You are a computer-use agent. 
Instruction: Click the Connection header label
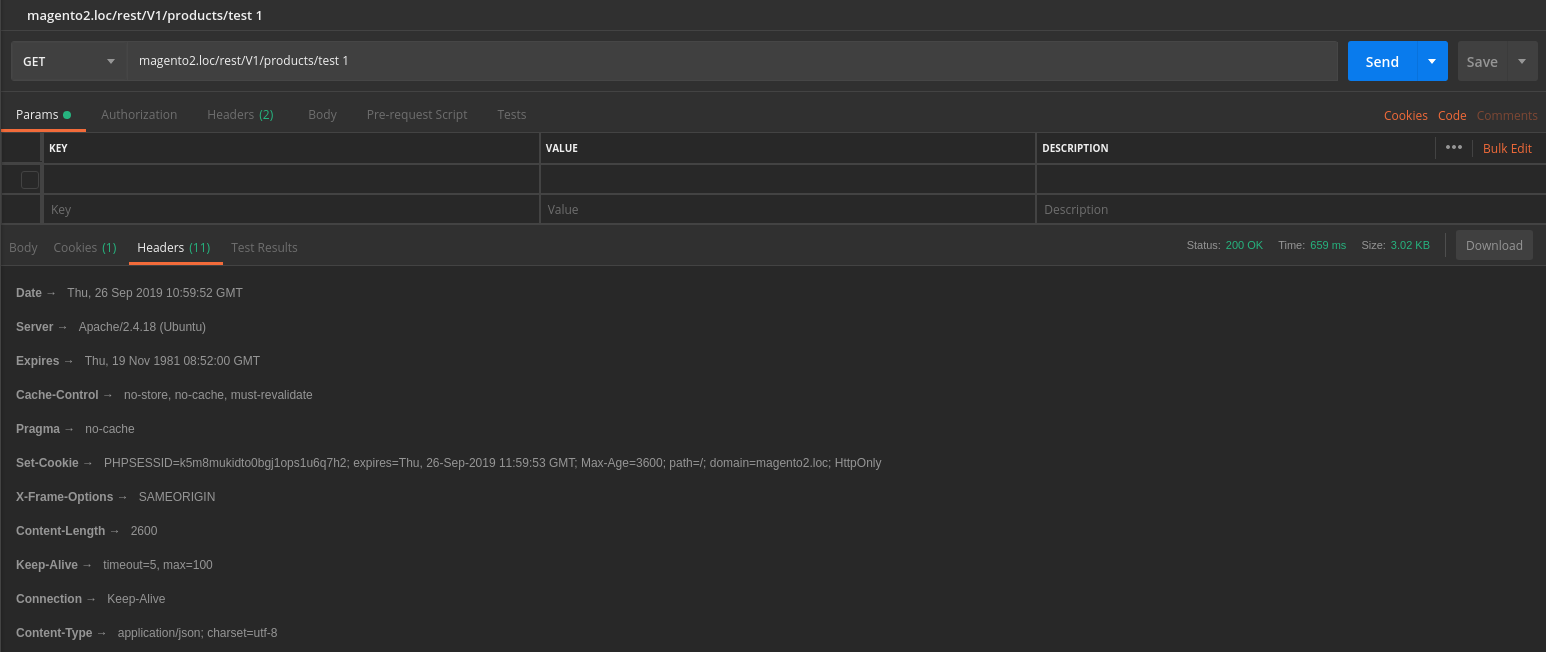tap(49, 599)
